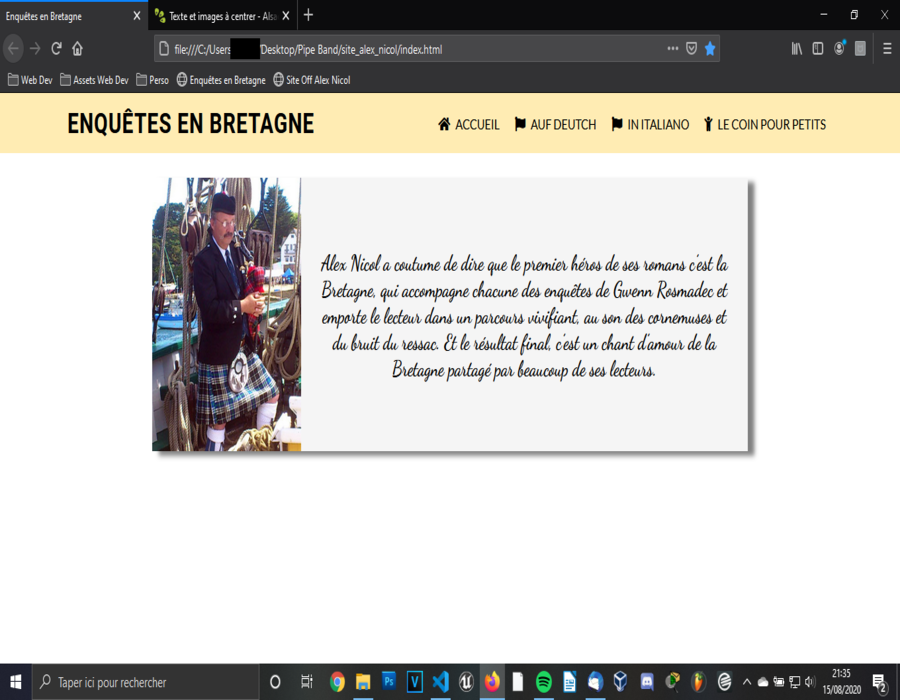Go to the ACCUEIL nav link
The image size is (900, 700).
coord(468,125)
